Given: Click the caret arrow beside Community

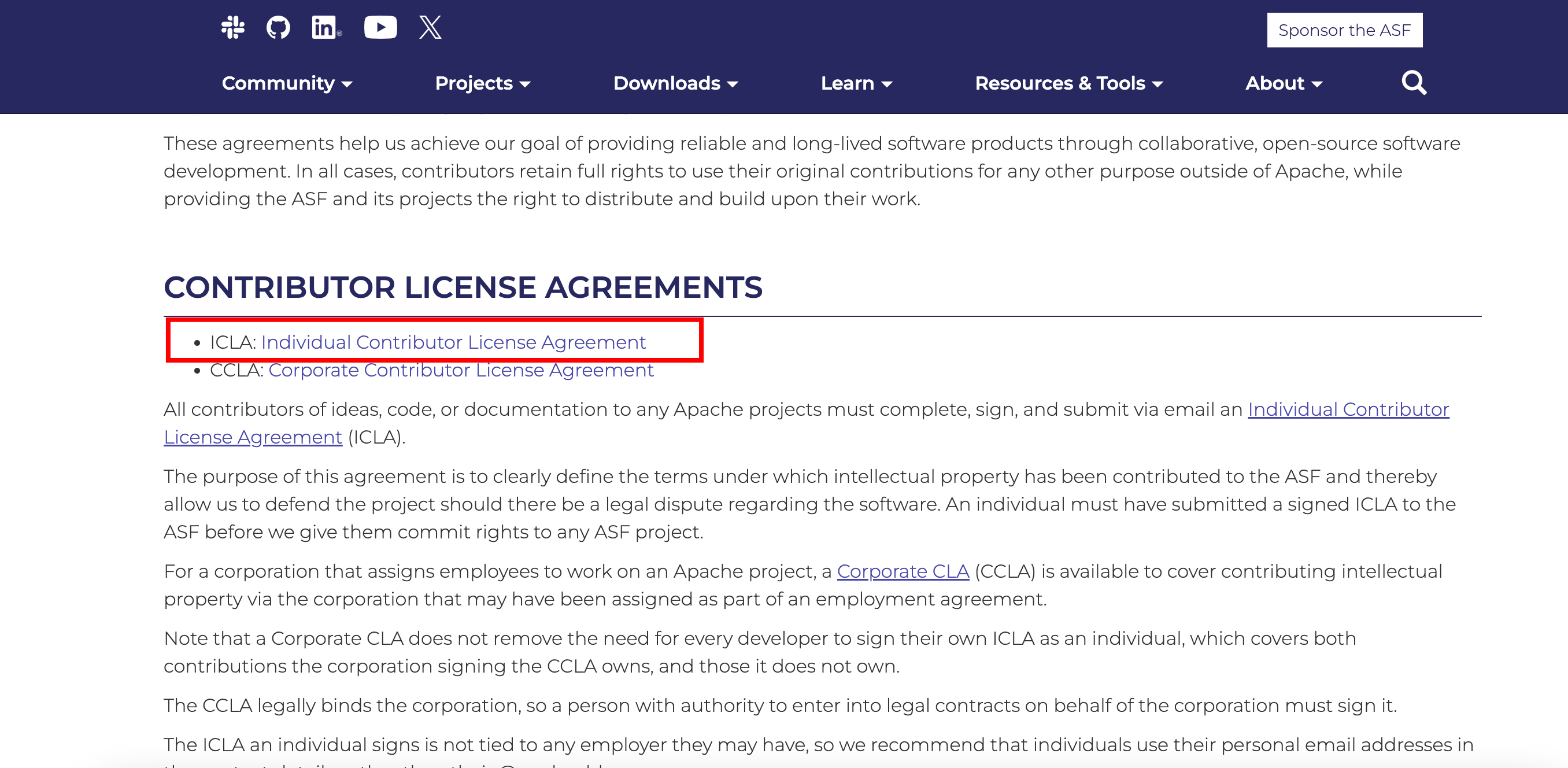Looking at the screenshot, I should (347, 84).
